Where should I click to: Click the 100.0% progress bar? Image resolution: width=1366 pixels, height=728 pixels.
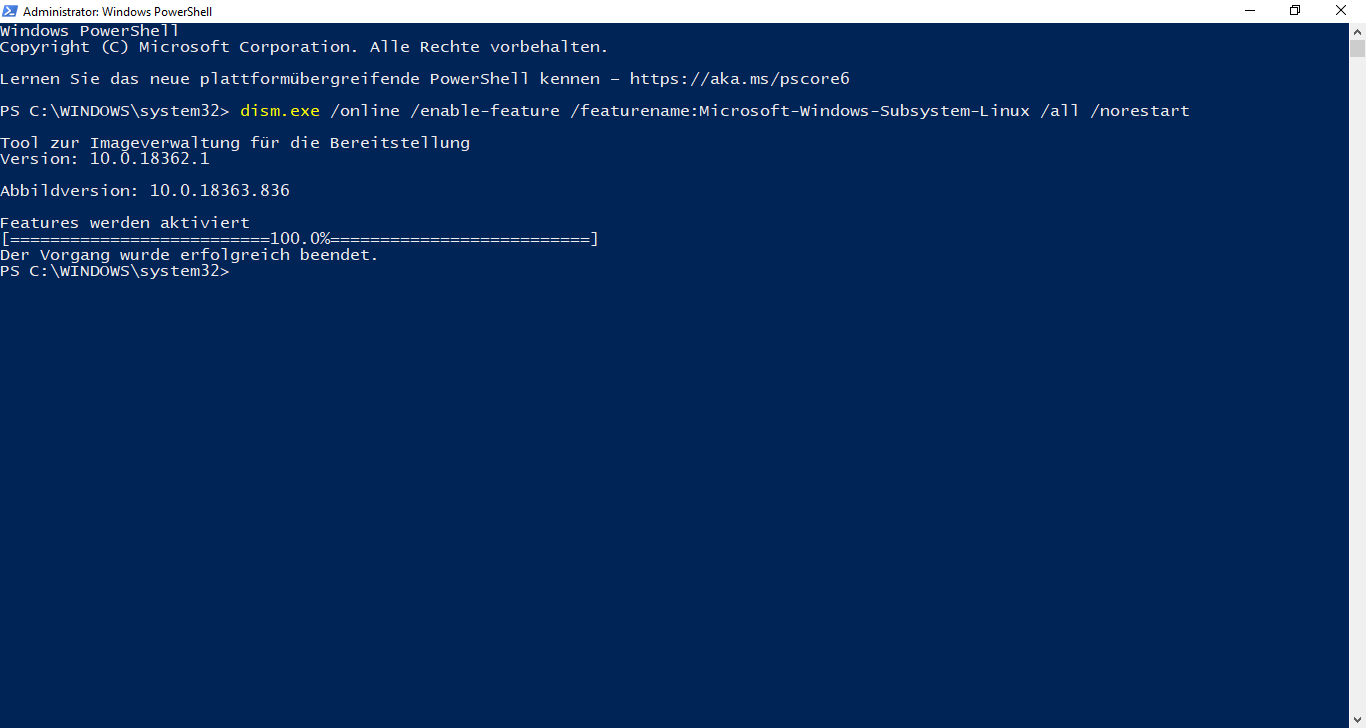click(299, 239)
